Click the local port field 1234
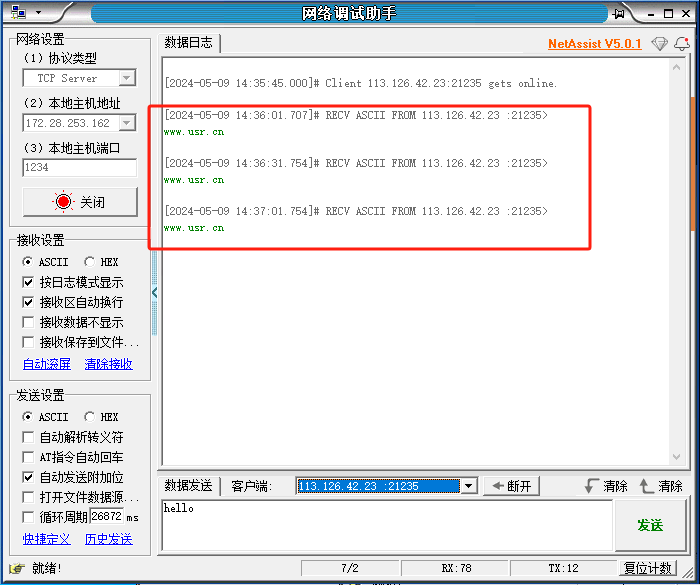 pos(79,167)
